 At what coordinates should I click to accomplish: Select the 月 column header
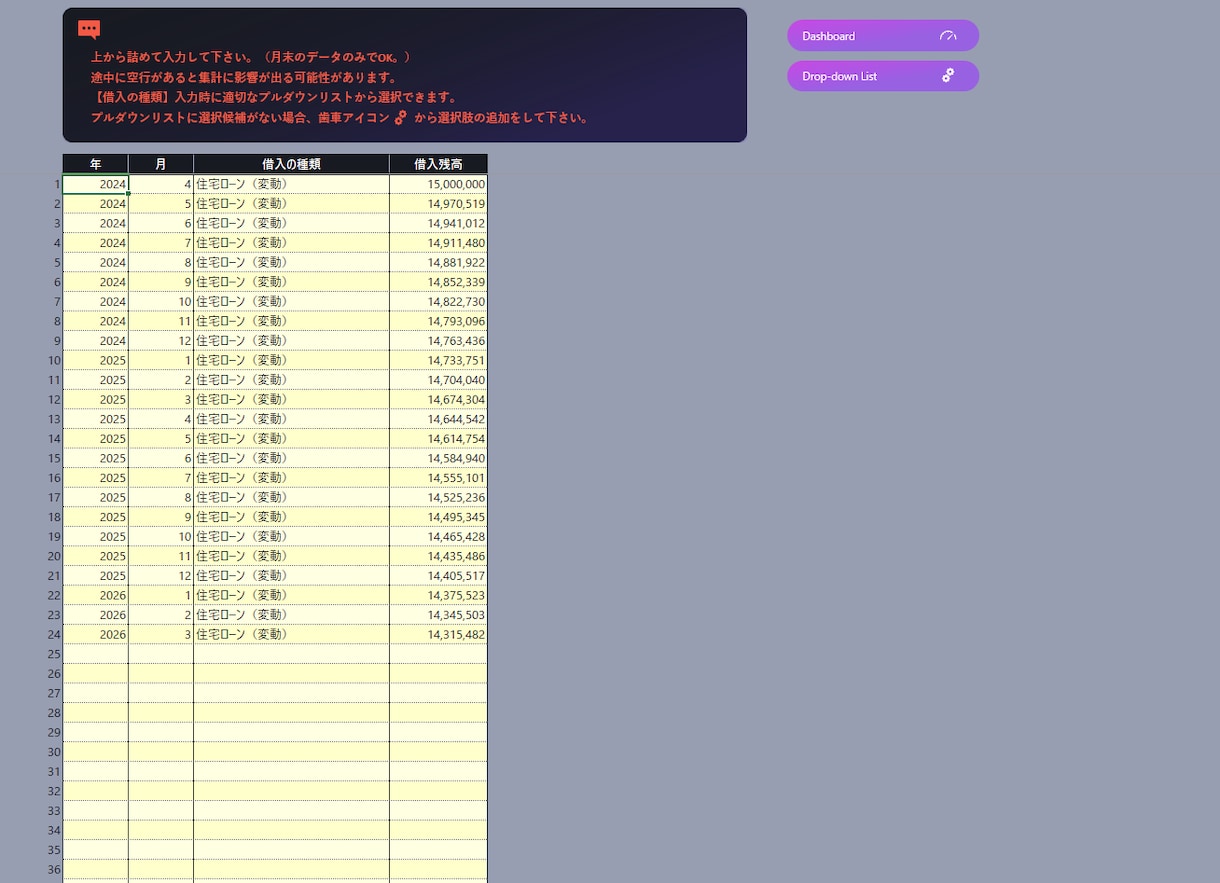point(161,164)
